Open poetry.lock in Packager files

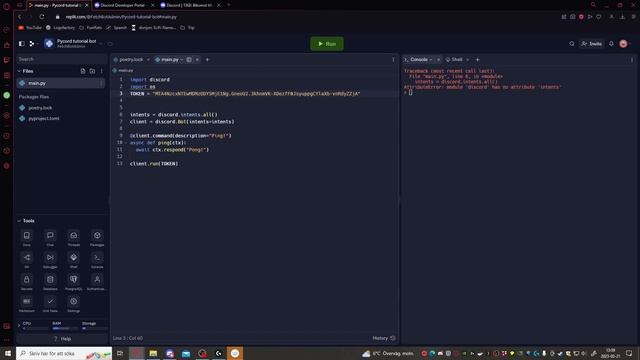click(x=40, y=108)
